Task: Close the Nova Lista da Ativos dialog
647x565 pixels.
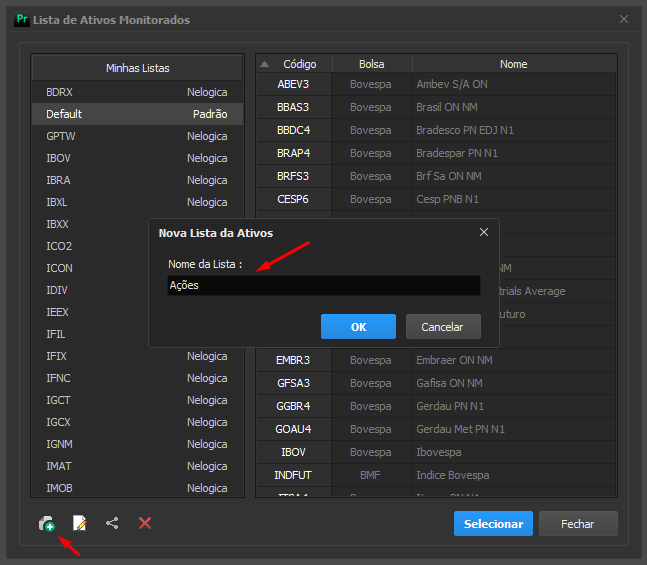Action: click(484, 232)
